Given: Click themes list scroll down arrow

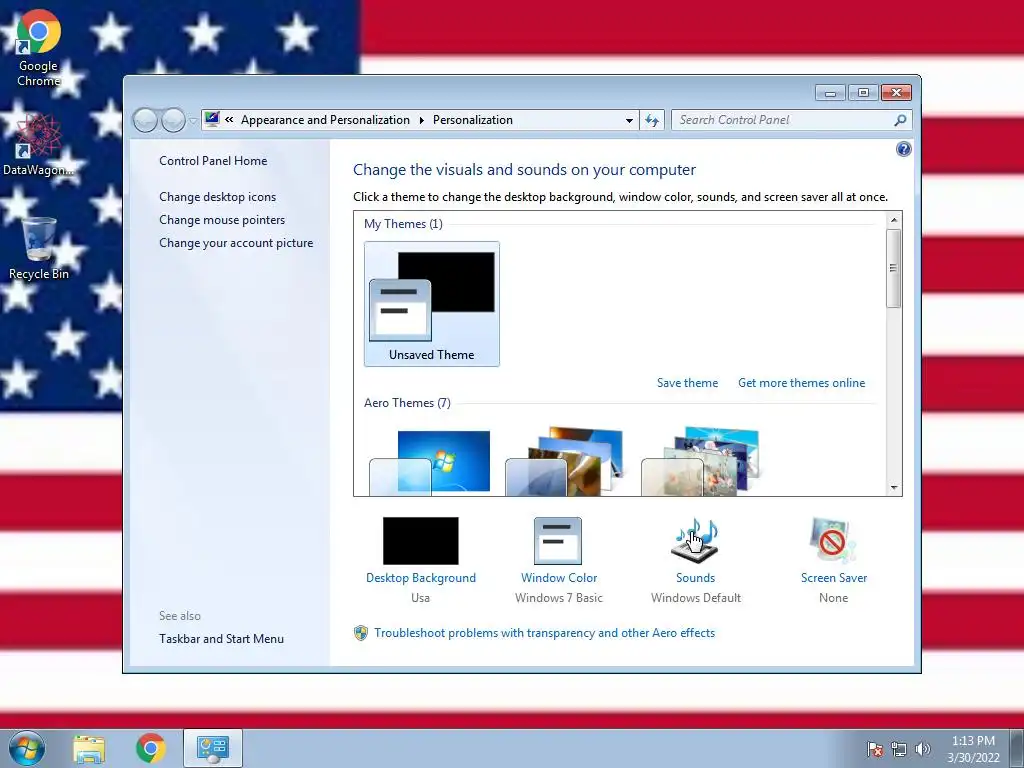Looking at the screenshot, I should click(x=894, y=488).
